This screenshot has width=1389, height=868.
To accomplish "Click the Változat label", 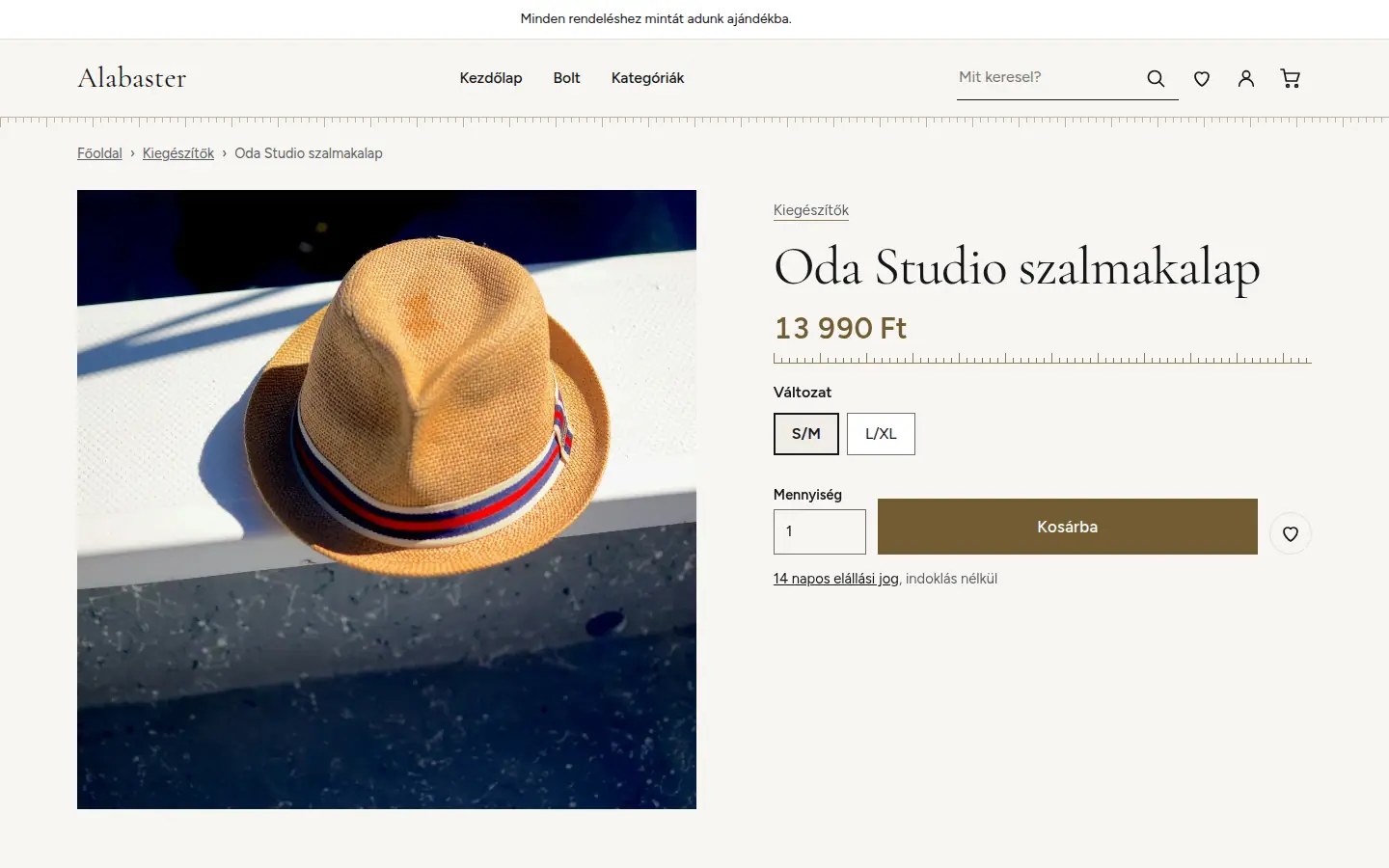I will click(x=803, y=393).
